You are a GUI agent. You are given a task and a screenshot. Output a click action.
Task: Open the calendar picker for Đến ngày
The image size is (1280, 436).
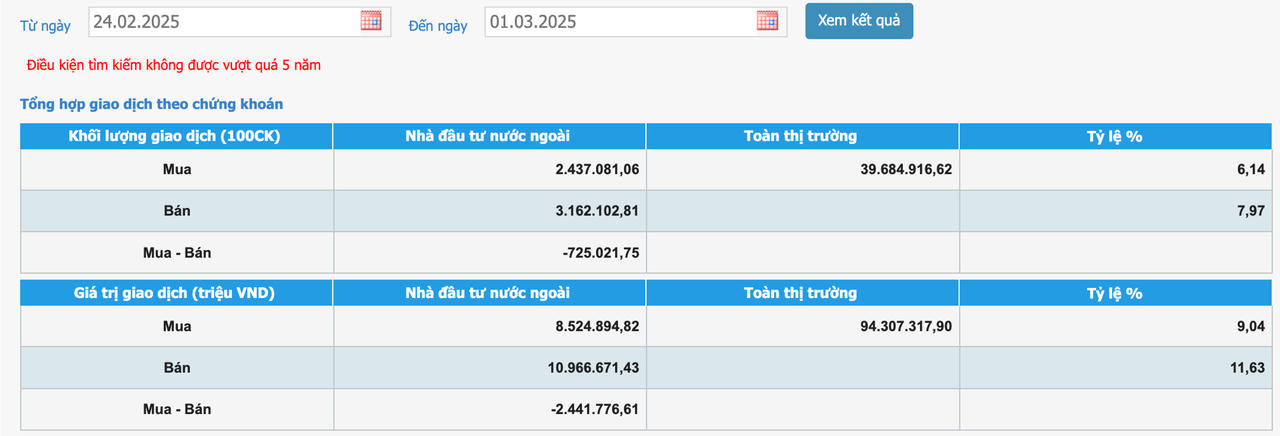click(x=767, y=21)
